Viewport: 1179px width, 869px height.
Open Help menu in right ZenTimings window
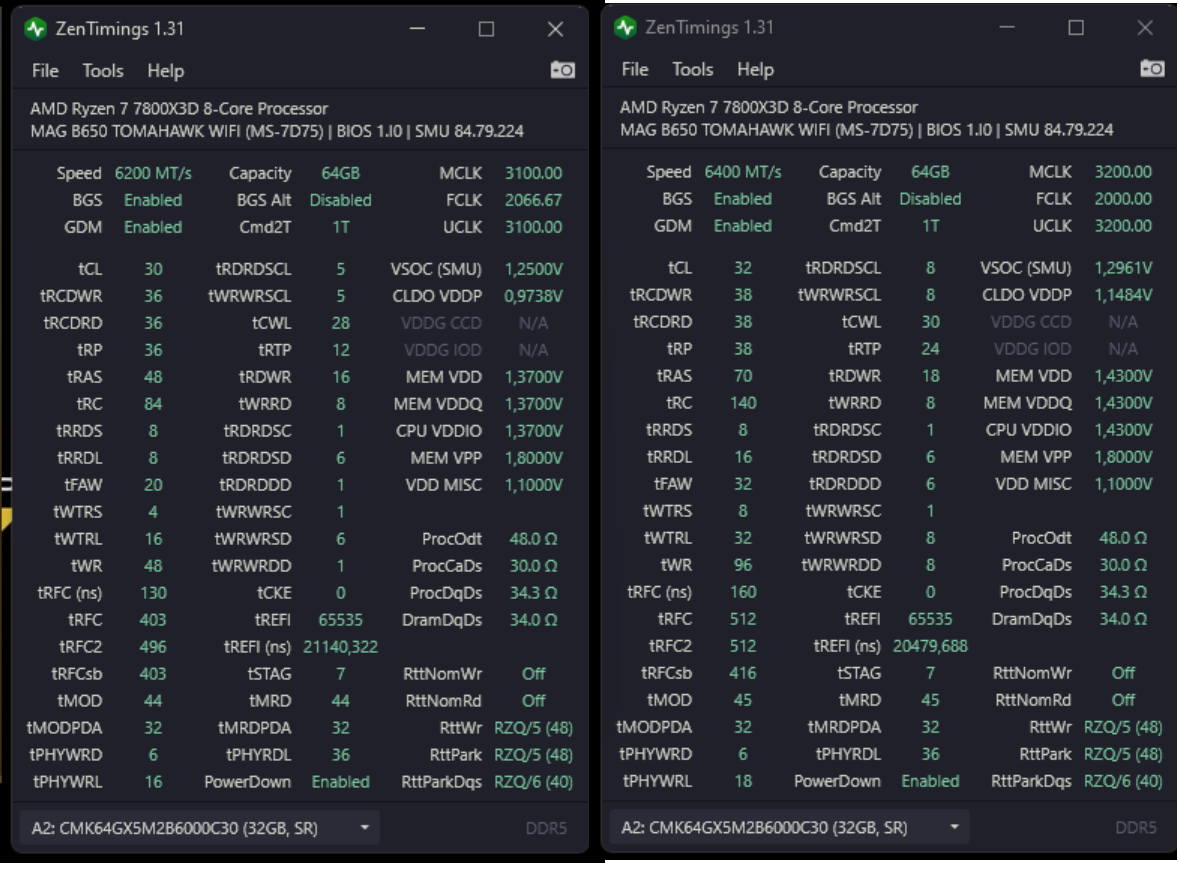(x=755, y=69)
